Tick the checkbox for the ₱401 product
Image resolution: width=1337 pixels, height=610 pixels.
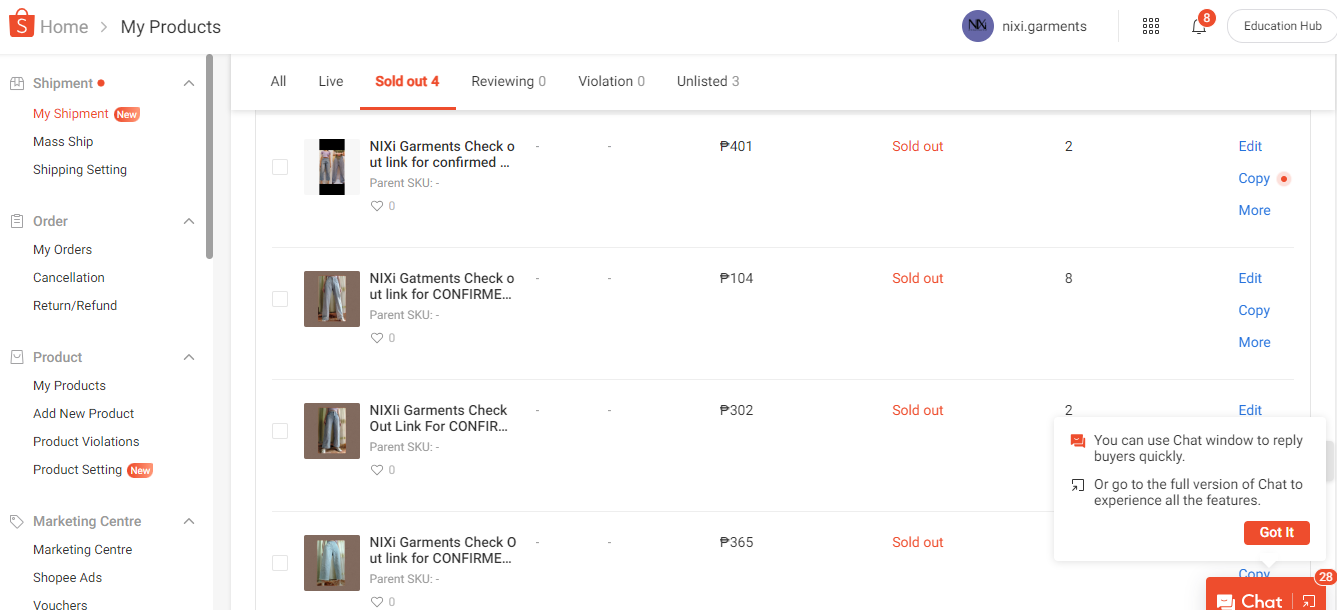pyautogui.click(x=280, y=167)
